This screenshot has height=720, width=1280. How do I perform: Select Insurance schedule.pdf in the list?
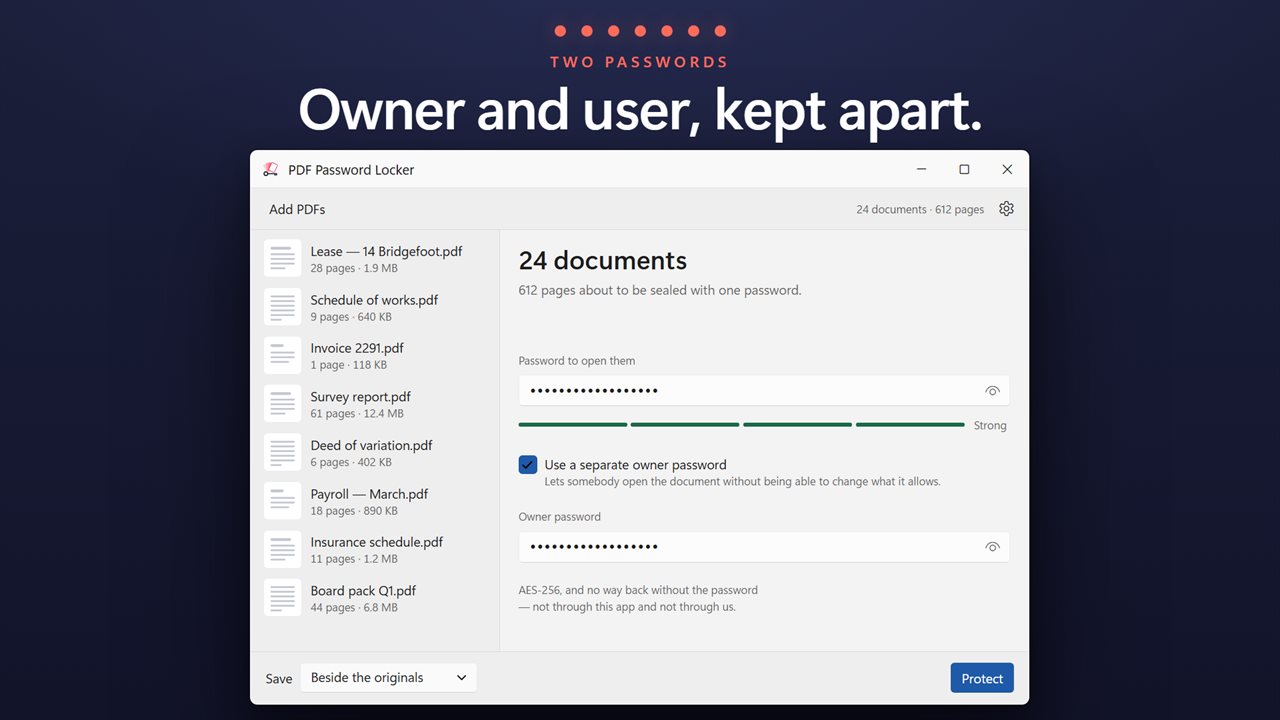[376, 542]
